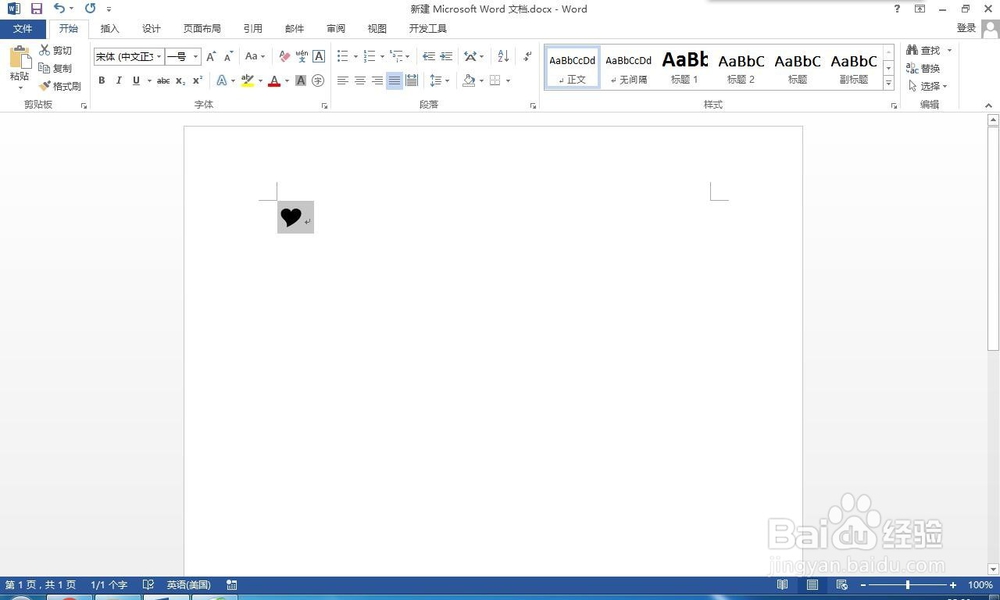The image size is (1000, 600).
Task: Click the Undo arrow icon
Action: (59, 8)
